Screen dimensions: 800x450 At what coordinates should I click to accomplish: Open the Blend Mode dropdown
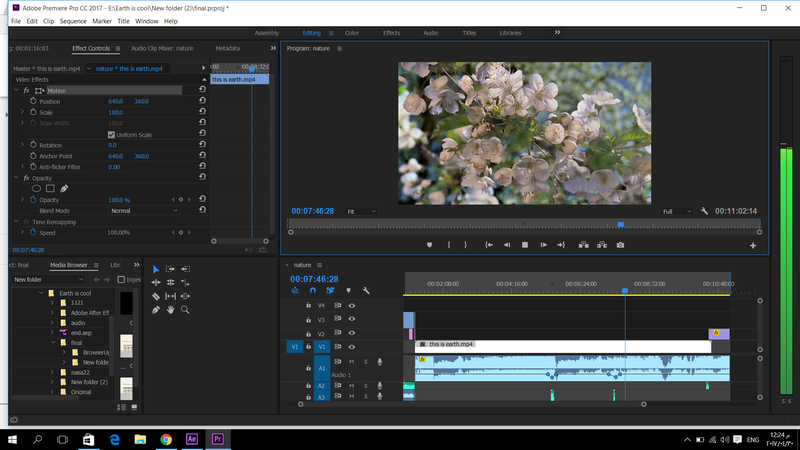coord(144,211)
